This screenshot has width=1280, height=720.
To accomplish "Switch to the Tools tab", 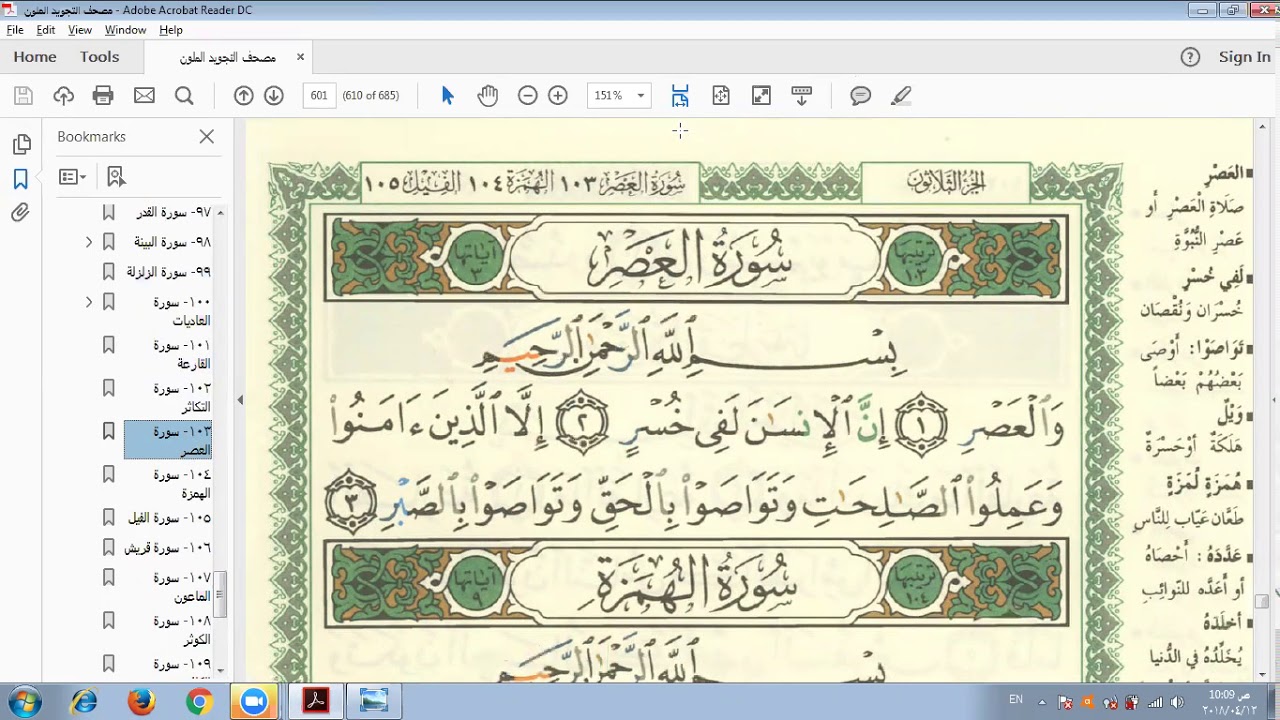I will click(100, 57).
